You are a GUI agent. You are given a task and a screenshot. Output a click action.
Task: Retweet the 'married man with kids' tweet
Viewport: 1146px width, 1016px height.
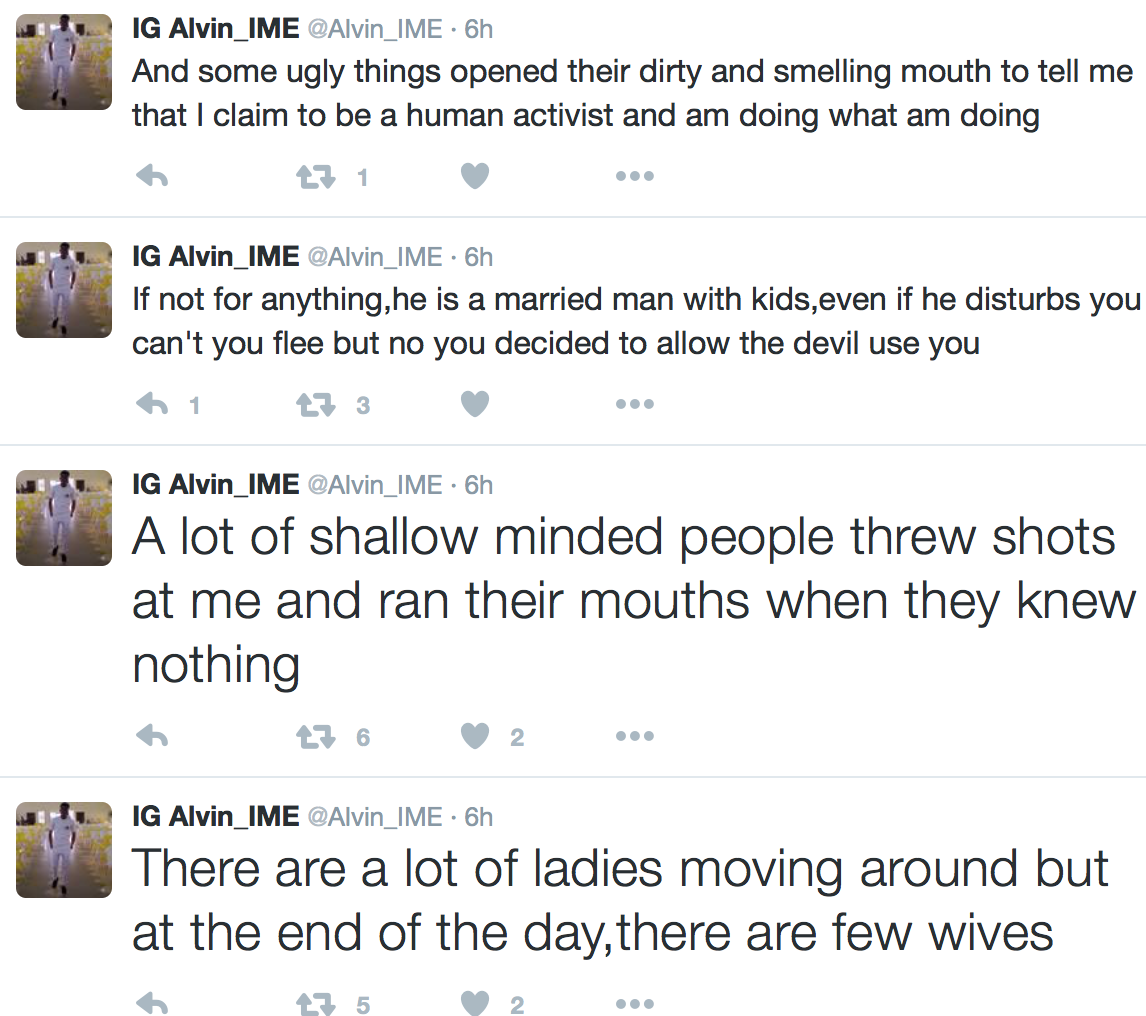click(x=316, y=404)
